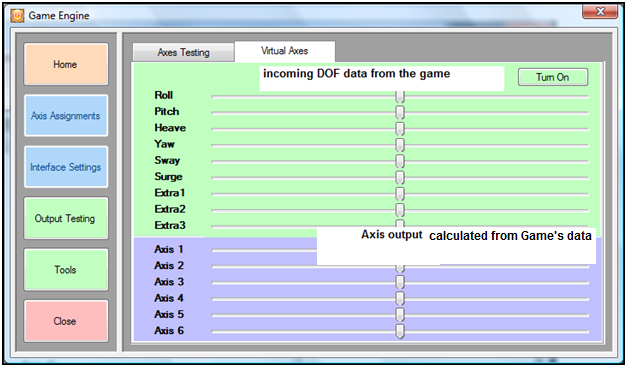Click the Heave slider thumb
This screenshot has height=367, width=627.
400,129
